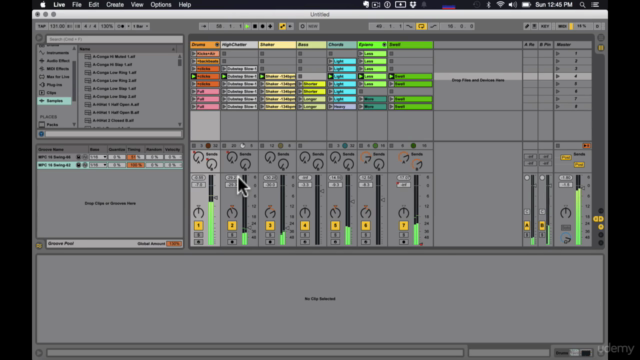Image resolution: width=640 pixels, height=360 pixels.
Task: Click the Session Record circle button
Action: click(x=302, y=26)
